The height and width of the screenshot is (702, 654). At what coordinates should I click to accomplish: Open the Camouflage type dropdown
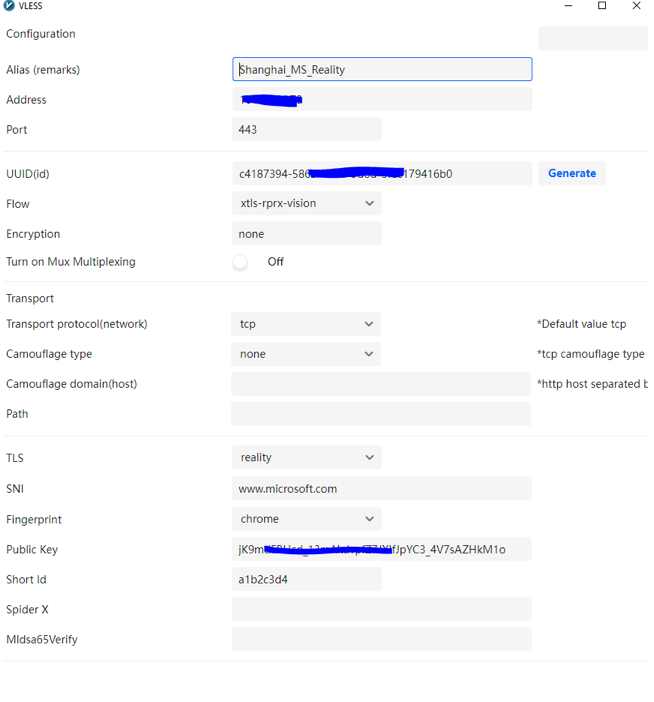[306, 354]
